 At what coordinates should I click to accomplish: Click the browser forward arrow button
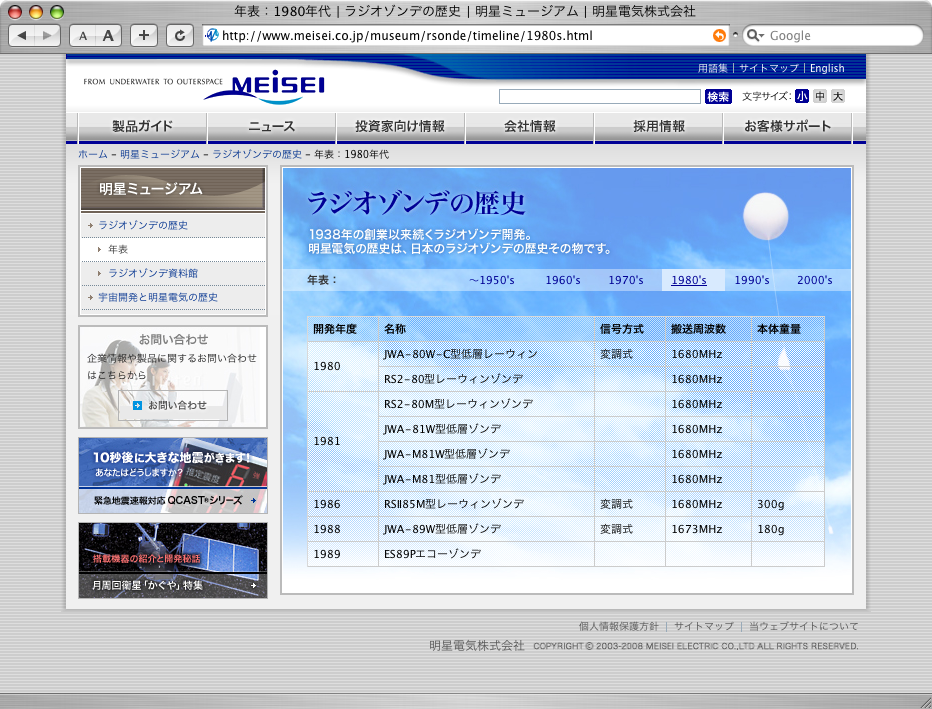pyautogui.click(x=48, y=35)
